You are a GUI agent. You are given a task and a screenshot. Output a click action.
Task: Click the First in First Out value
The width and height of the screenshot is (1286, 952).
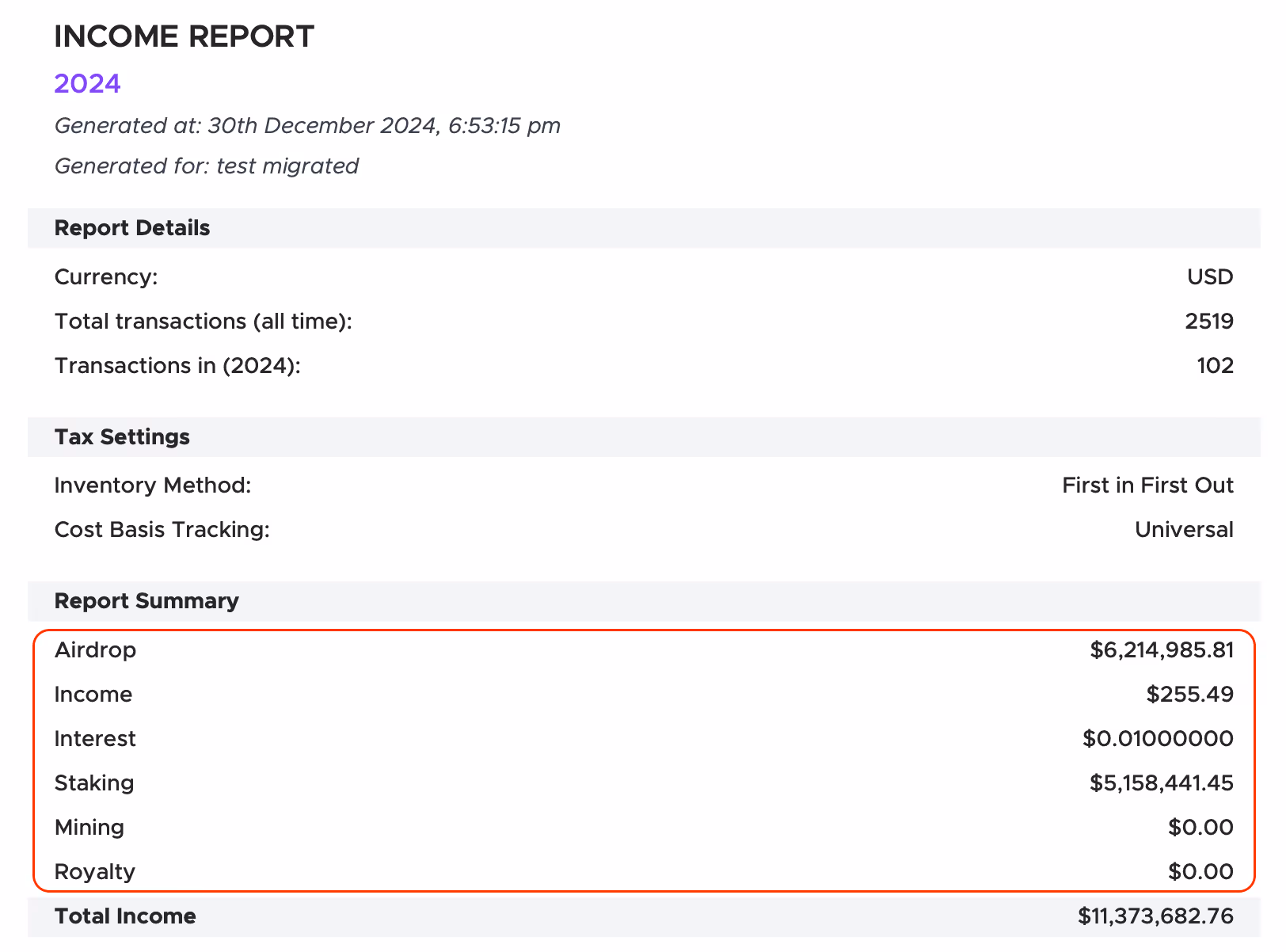tap(1147, 486)
